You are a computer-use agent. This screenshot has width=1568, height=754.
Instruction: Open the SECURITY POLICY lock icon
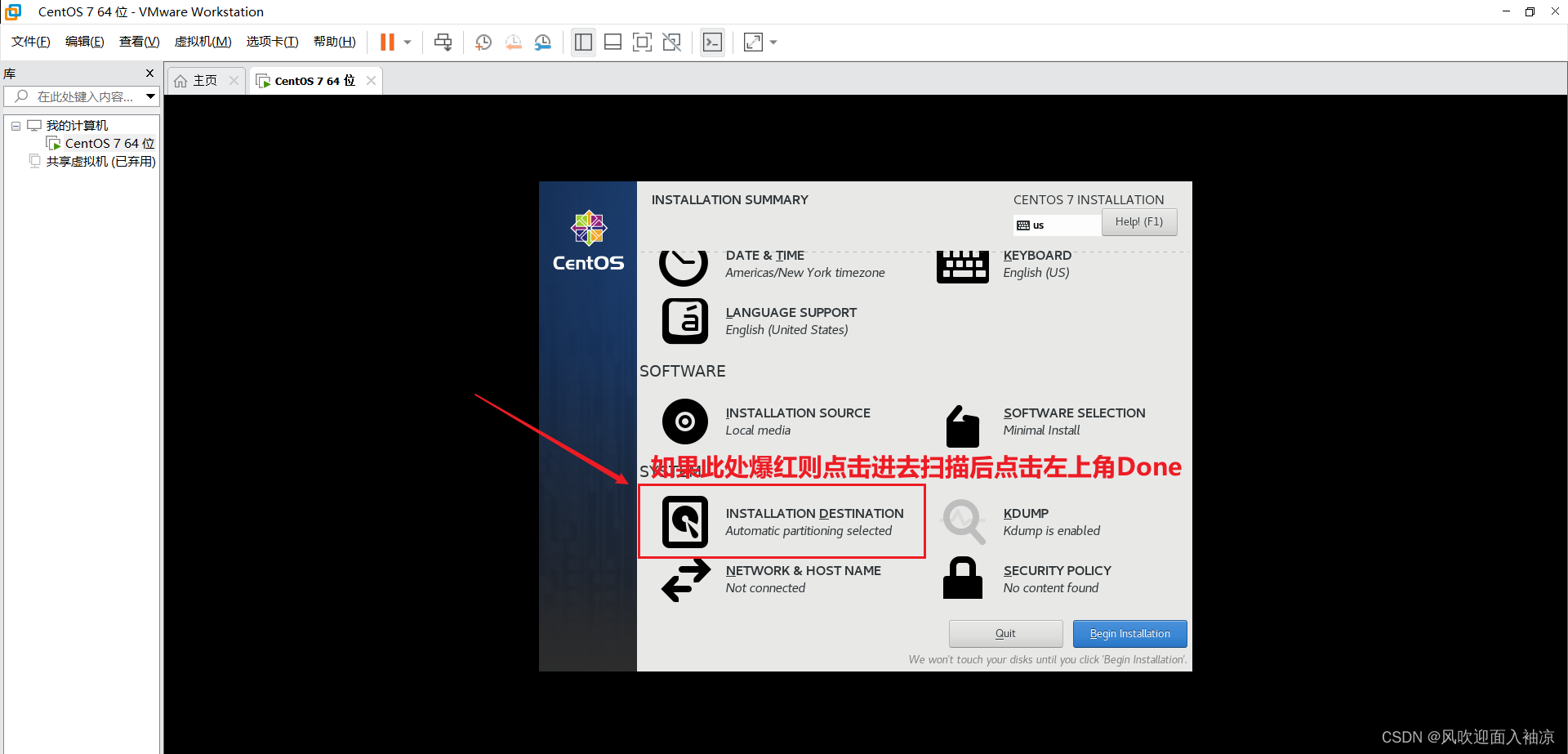coord(963,578)
